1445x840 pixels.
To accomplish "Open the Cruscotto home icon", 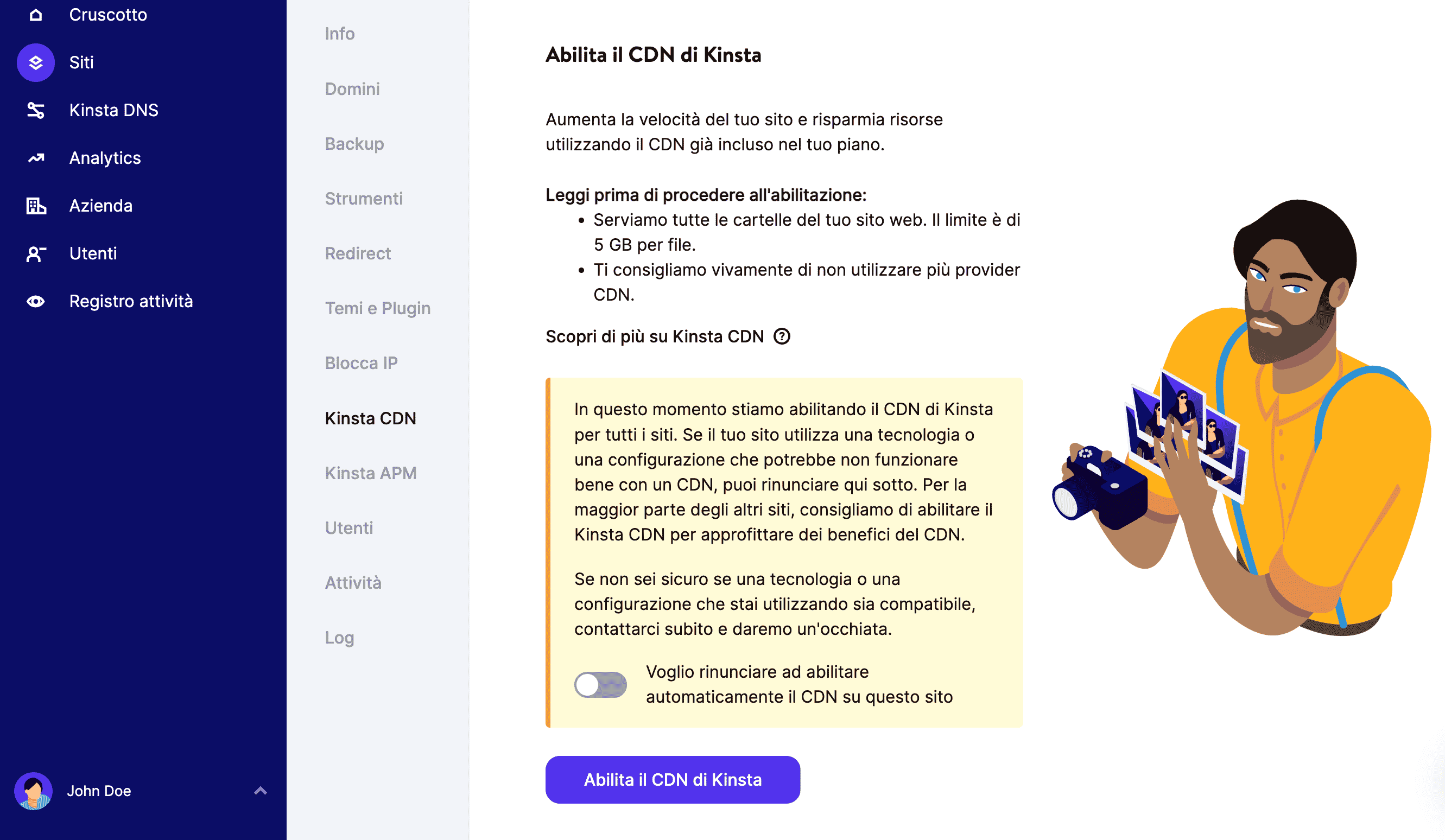I will point(35,14).
